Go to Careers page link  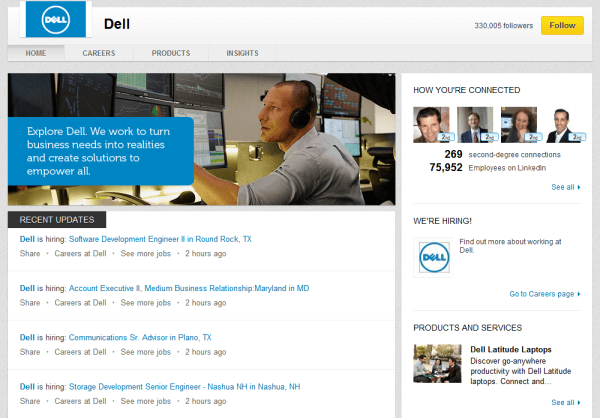[543, 294]
